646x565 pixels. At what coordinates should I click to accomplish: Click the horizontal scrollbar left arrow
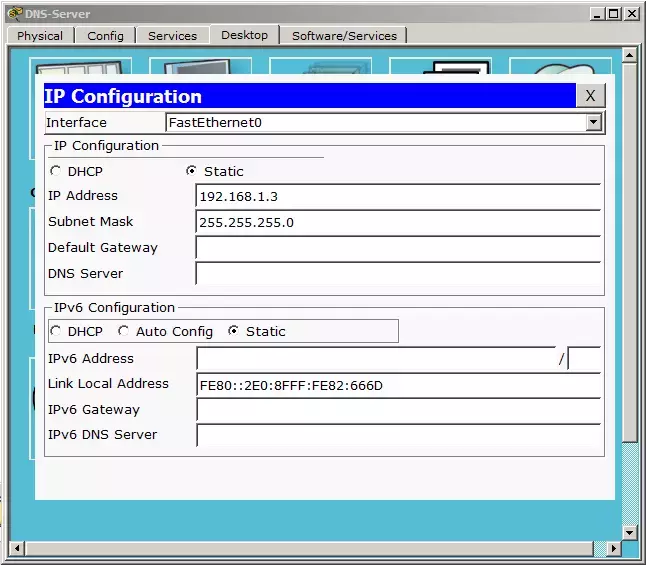click(x=17, y=548)
